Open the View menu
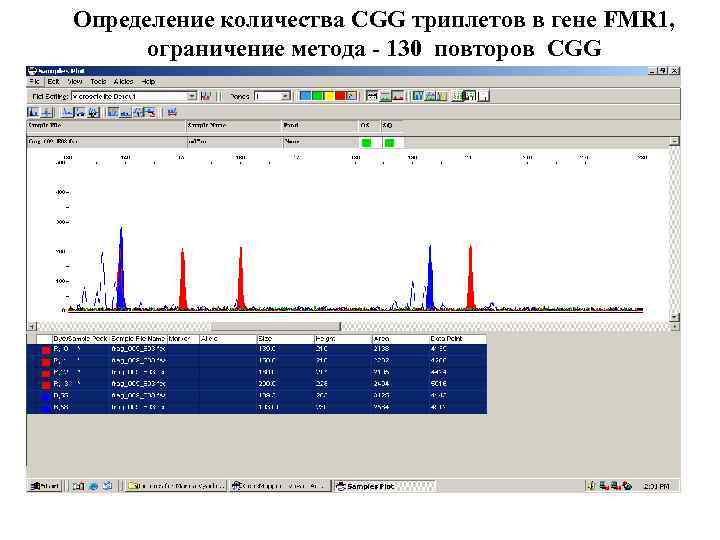 pyautogui.click(x=75, y=81)
